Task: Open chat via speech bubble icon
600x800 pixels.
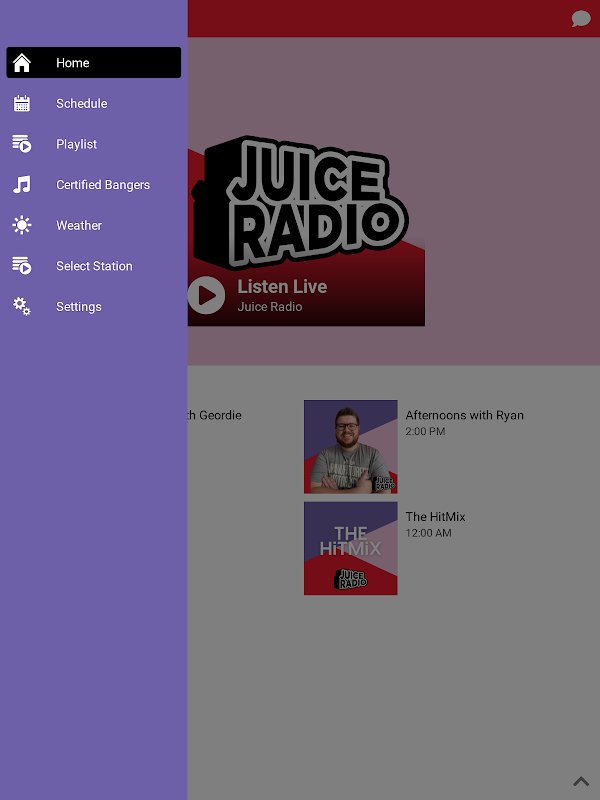Action: point(581,19)
